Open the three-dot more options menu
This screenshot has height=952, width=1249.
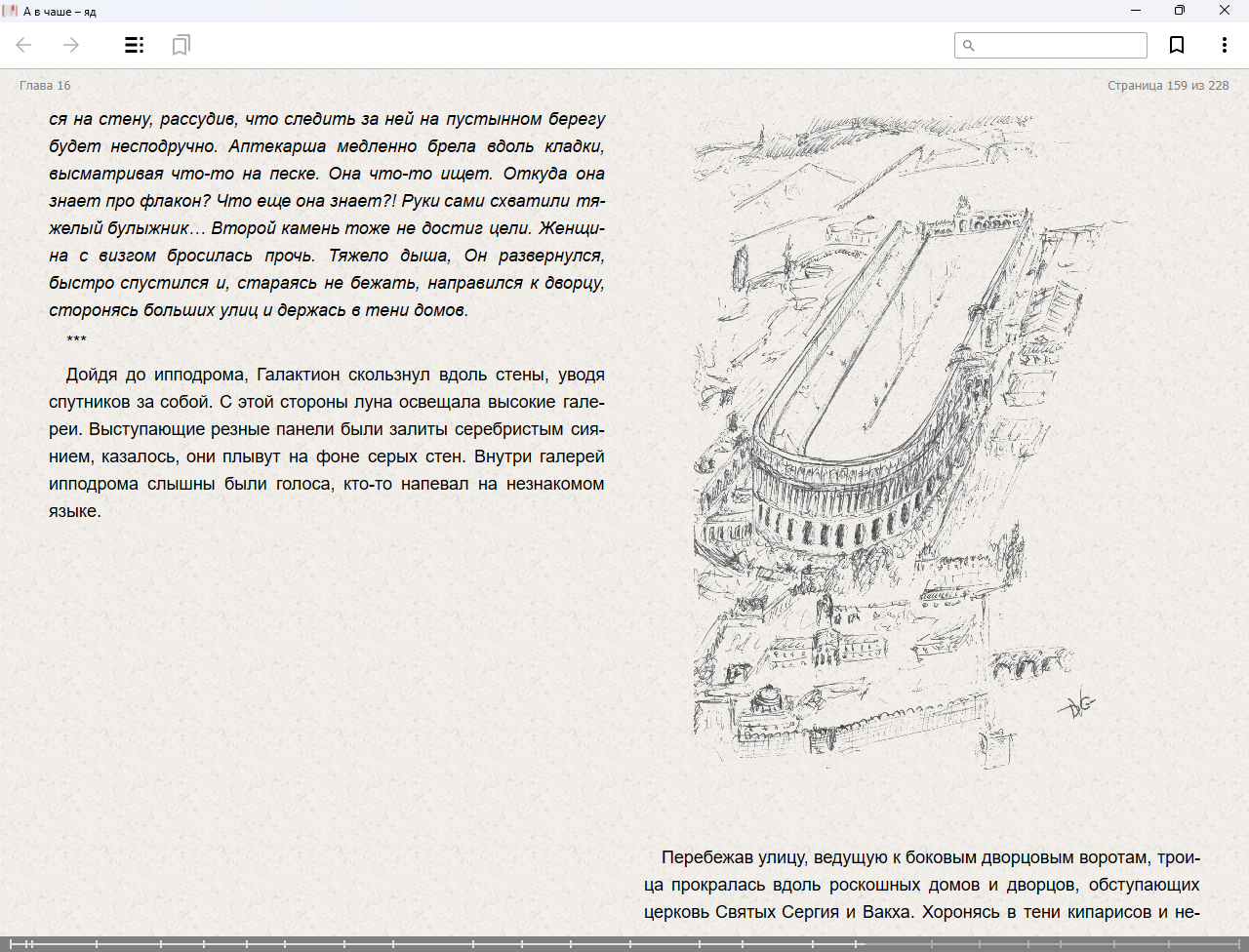(1224, 45)
